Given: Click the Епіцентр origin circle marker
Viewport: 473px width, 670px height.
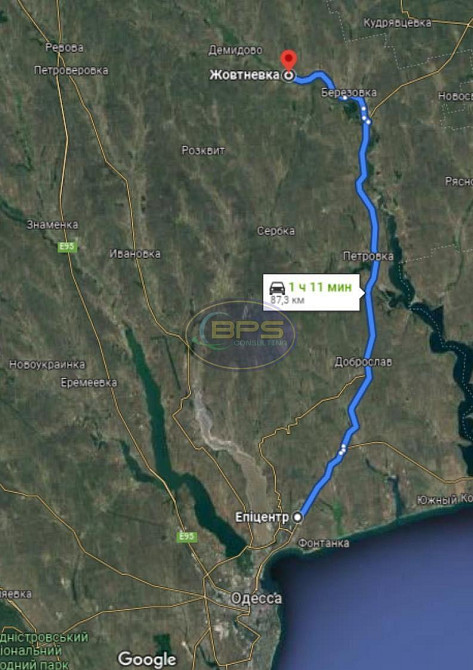Looking at the screenshot, I should coord(298,517).
